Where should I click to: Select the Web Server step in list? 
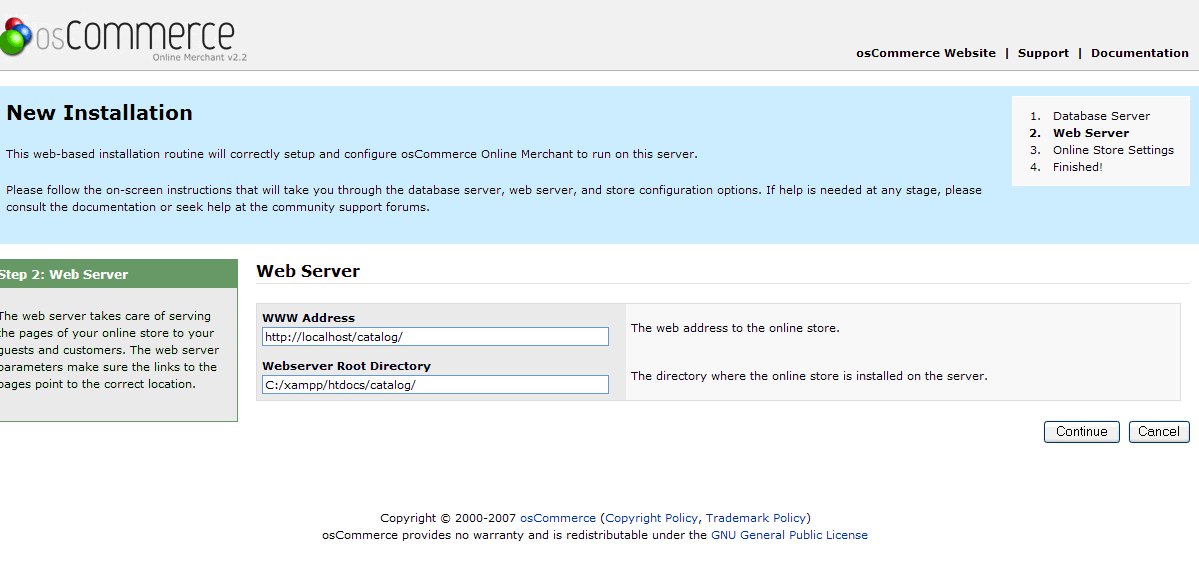1090,133
